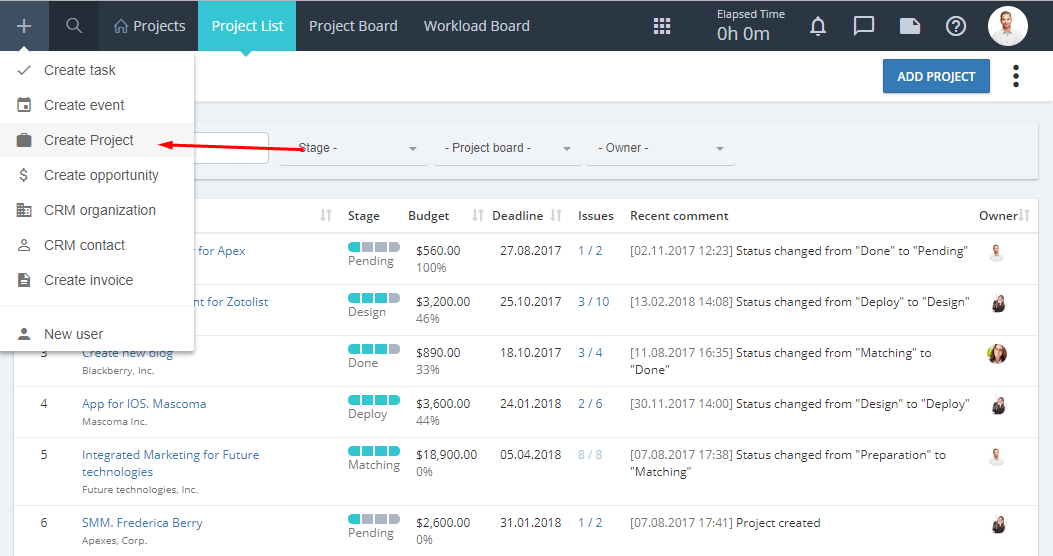
Task: Open App for IOS. Mascoma project
Action: pos(144,404)
